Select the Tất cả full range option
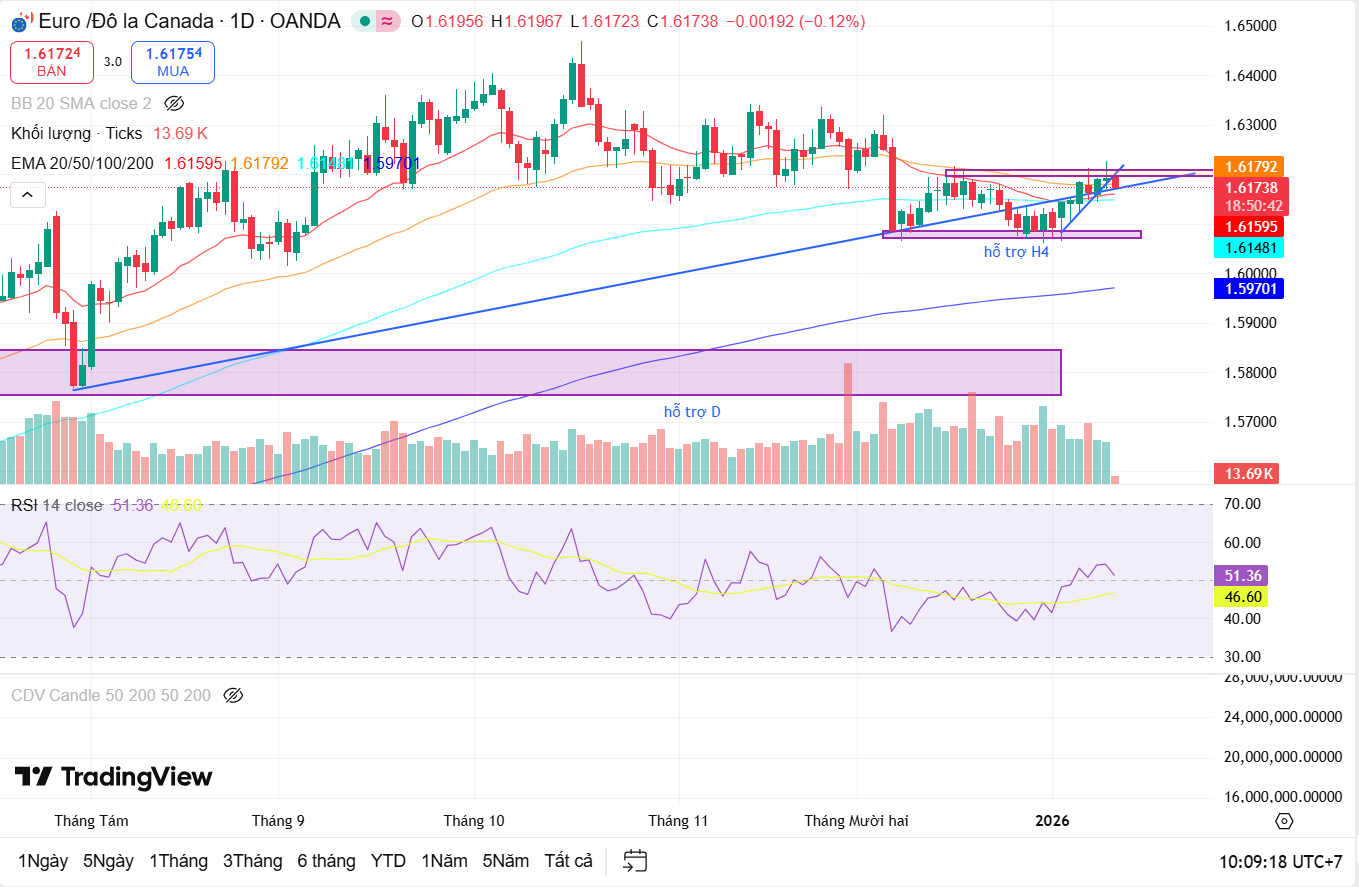This screenshot has width=1359, height=887. point(568,861)
